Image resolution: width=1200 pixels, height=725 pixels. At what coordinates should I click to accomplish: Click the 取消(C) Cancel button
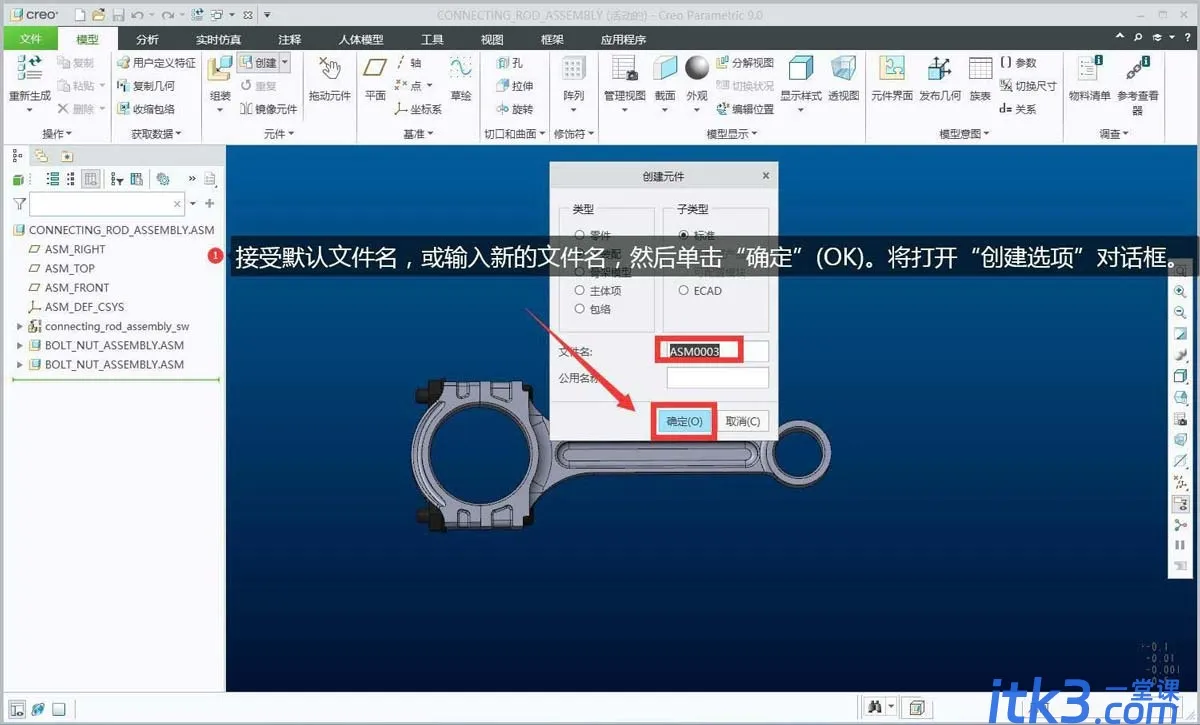(x=743, y=421)
